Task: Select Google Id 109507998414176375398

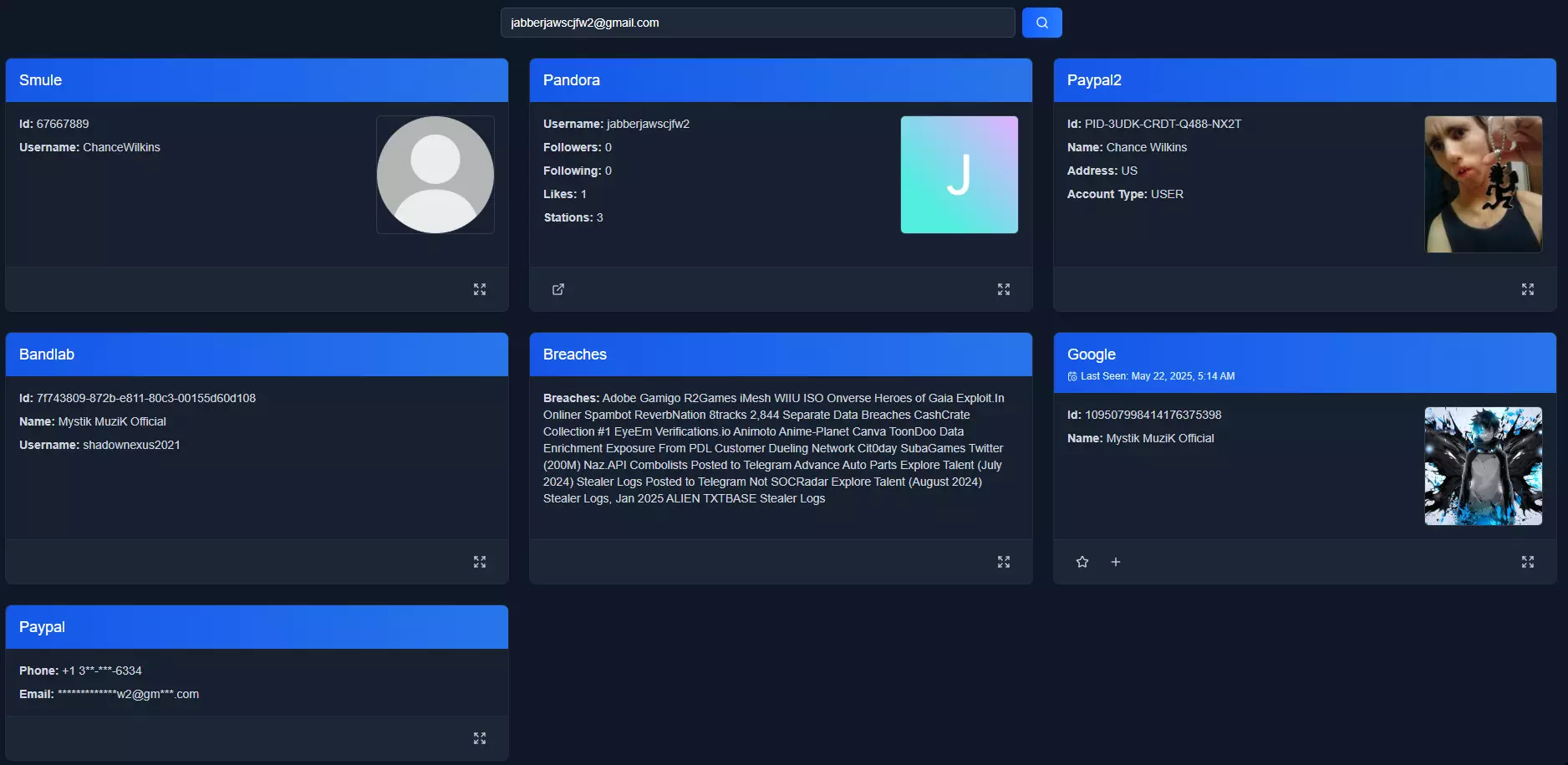Action: point(1153,415)
